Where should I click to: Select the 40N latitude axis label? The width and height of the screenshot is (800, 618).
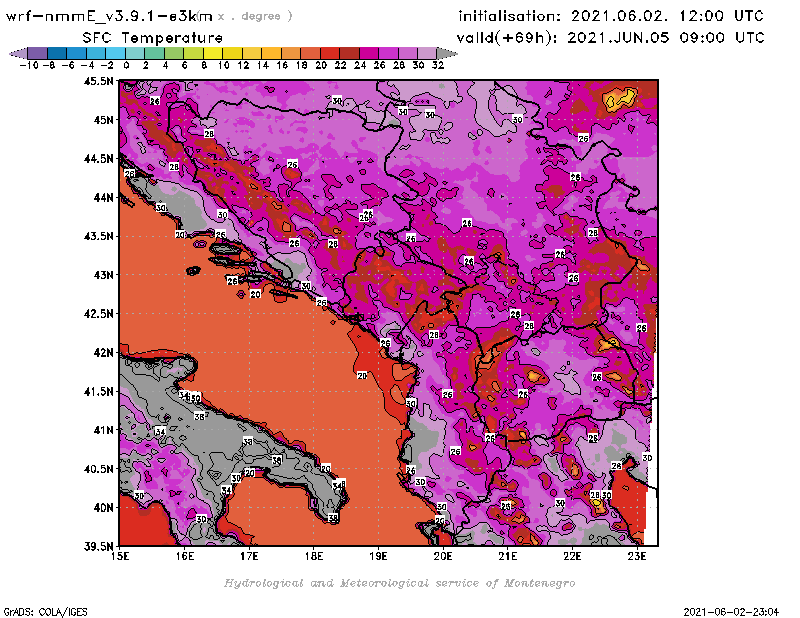[x=103, y=508]
